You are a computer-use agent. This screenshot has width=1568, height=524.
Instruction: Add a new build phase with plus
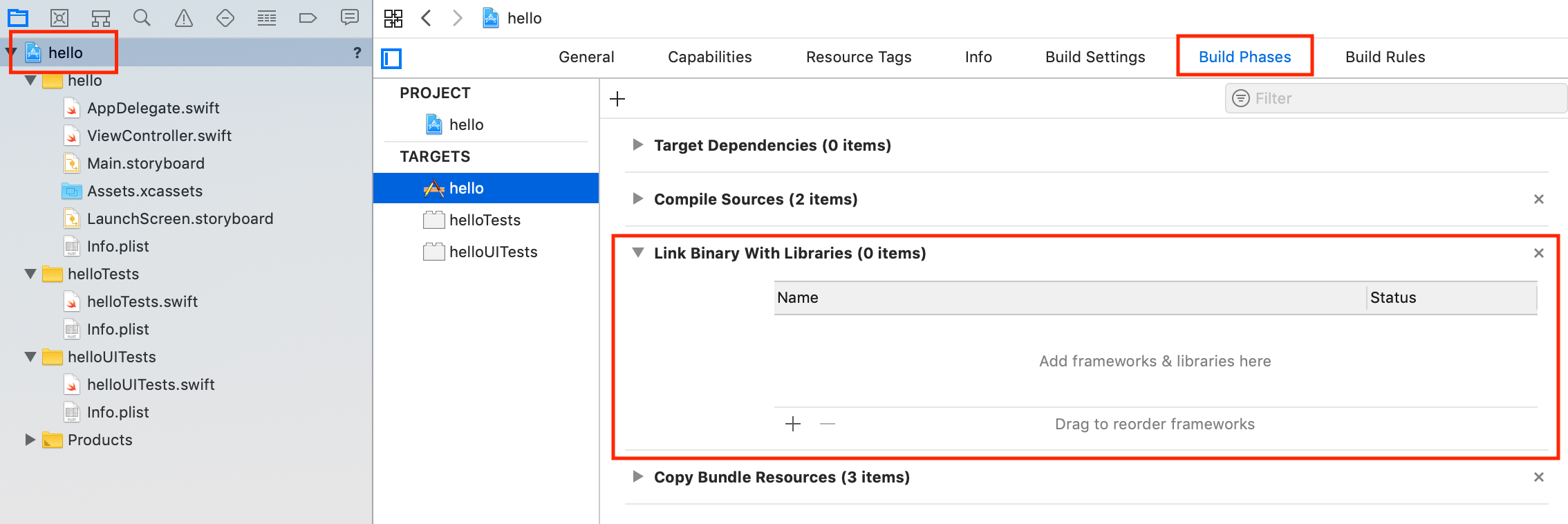click(x=617, y=99)
